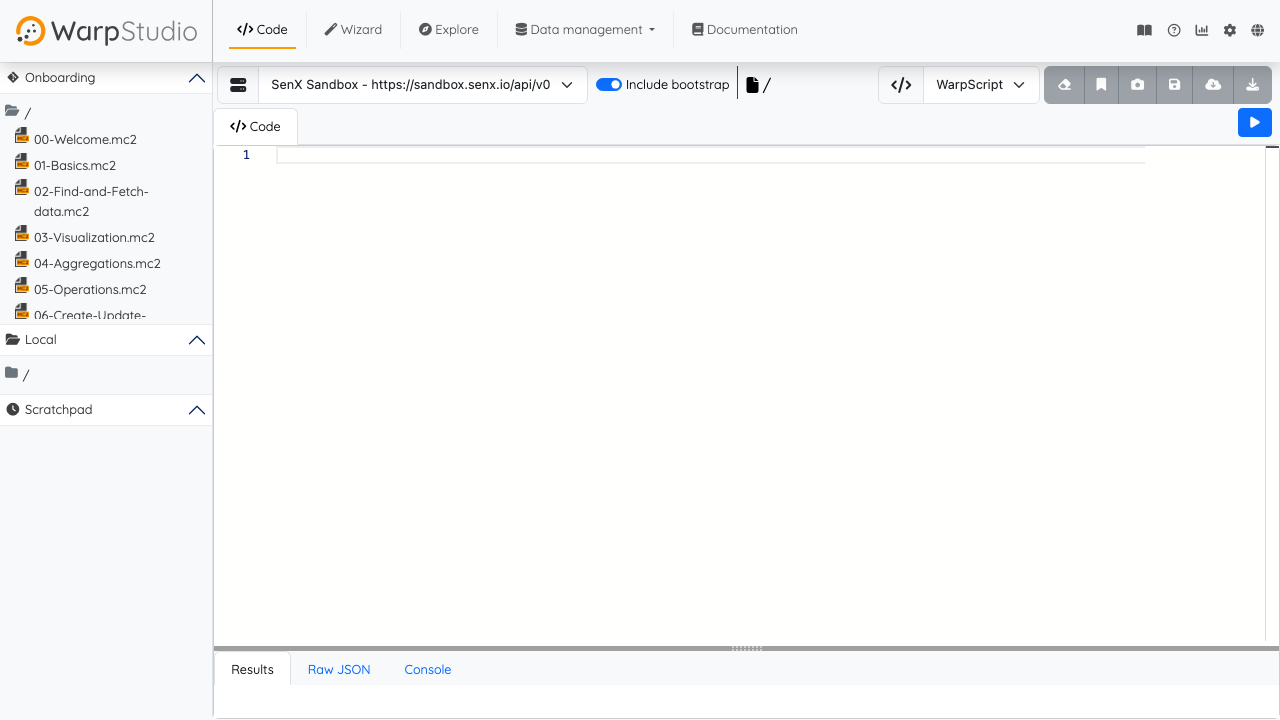Select the Code editor tab
This screenshot has height=720, width=1280.
pyautogui.click(x=255, y=127)
